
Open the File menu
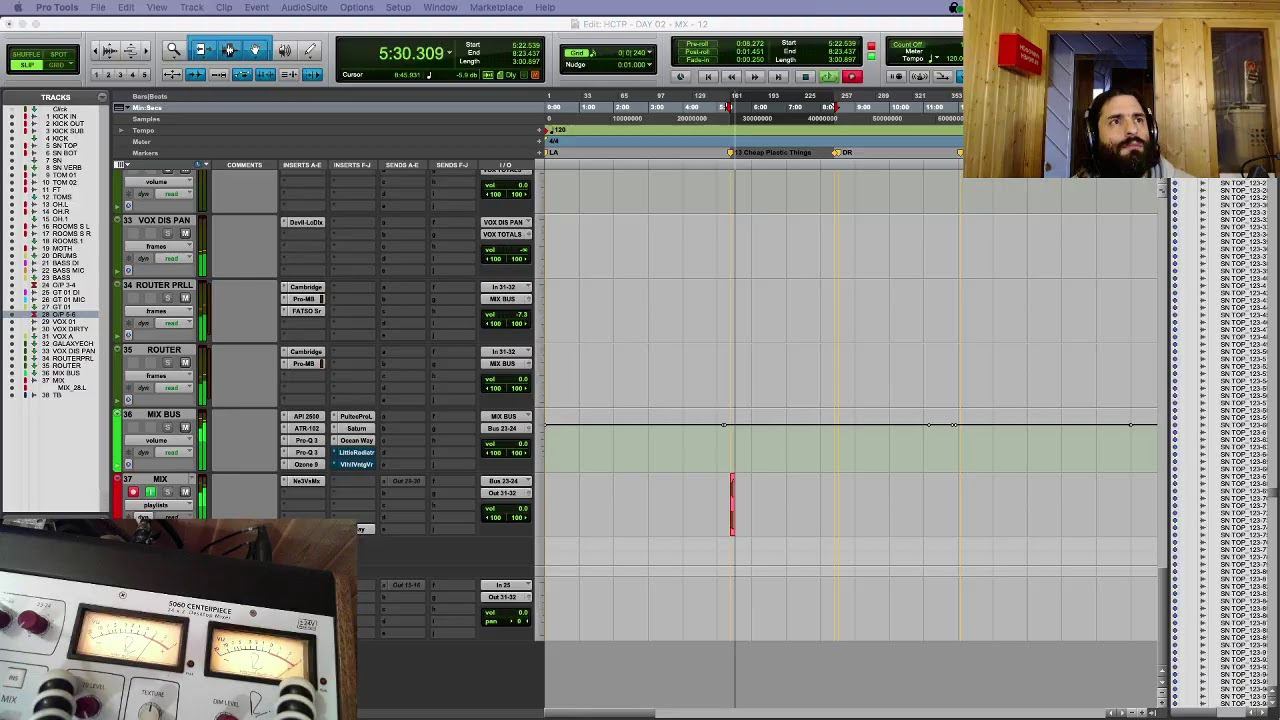(x=98, y=7)
